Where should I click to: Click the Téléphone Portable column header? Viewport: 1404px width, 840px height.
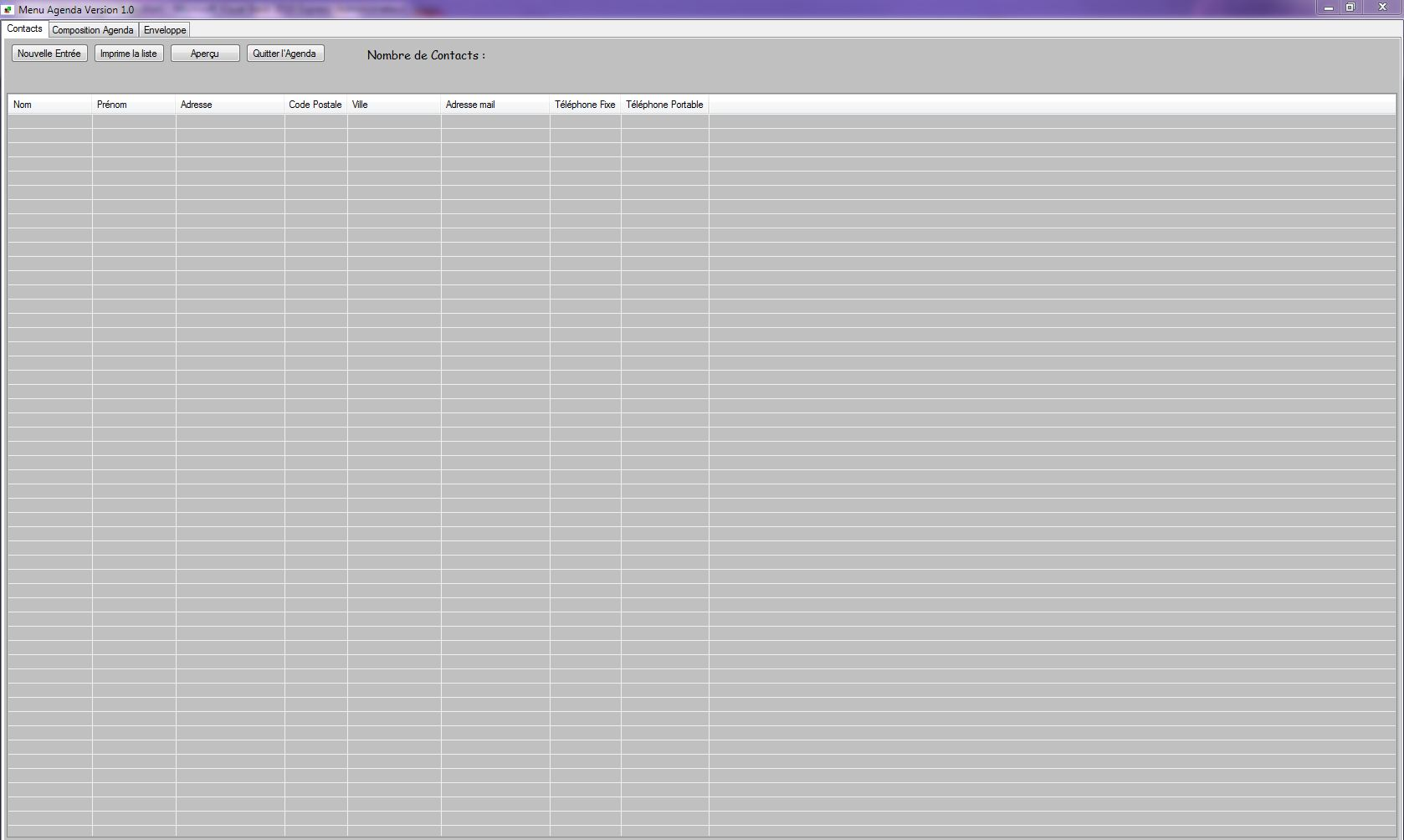tap(664, 105)
